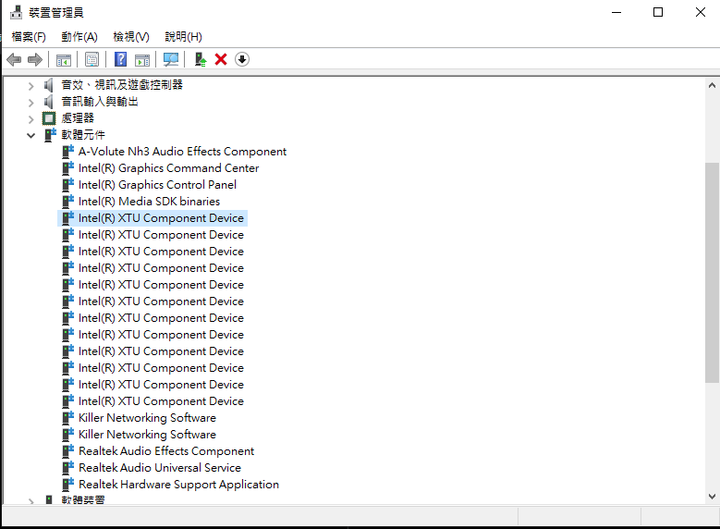Maximize the 裝置管理員 window

[x=658, y=12]
